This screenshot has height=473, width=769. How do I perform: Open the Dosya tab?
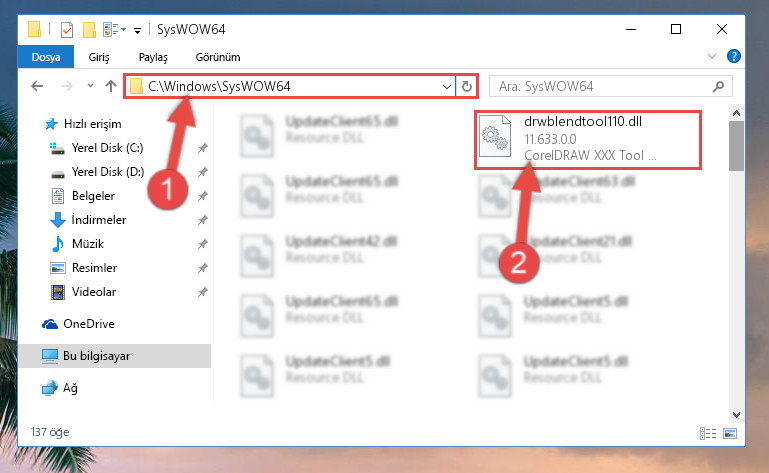(x=46, y=57)
